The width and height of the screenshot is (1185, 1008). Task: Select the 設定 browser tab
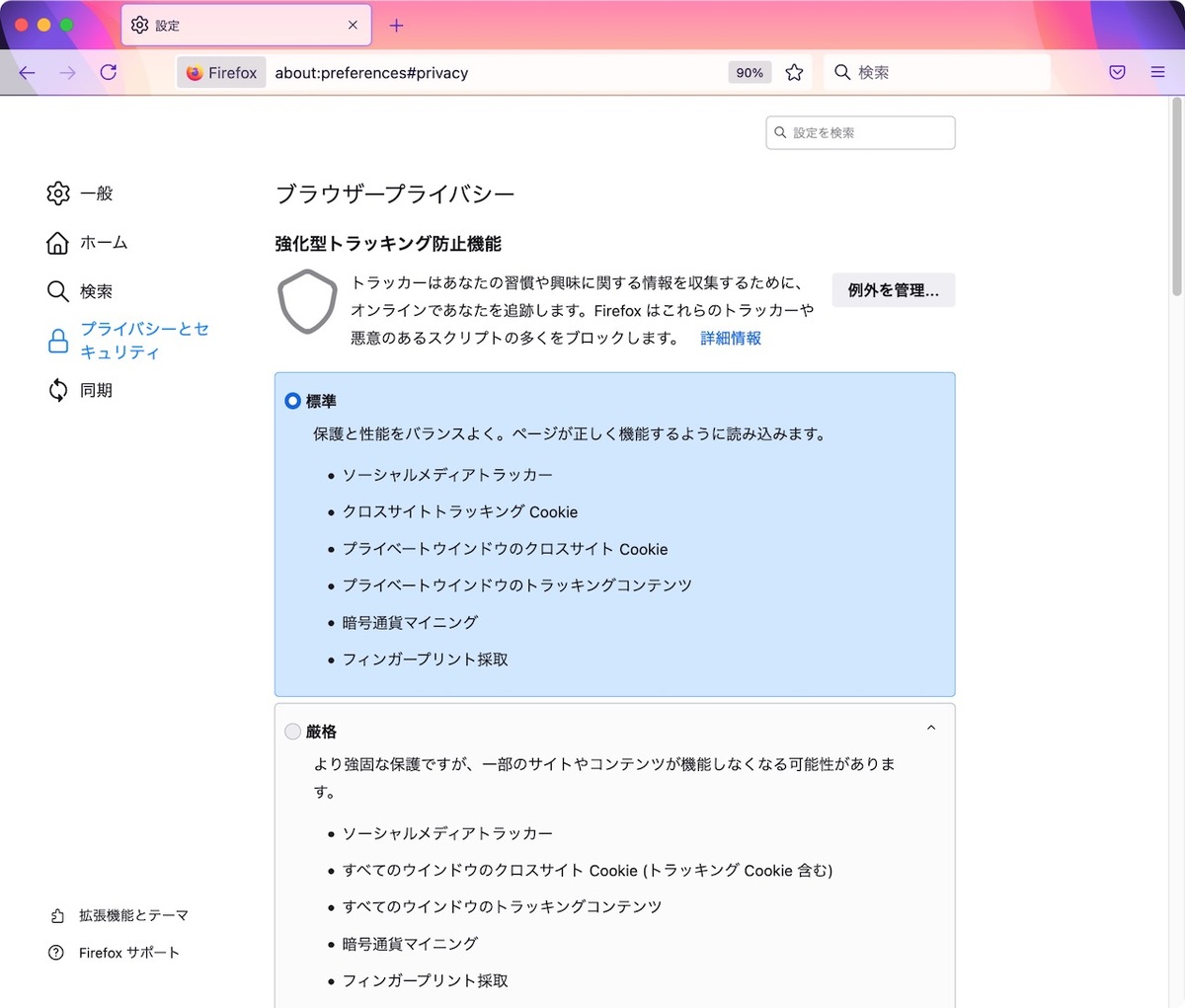246,26
